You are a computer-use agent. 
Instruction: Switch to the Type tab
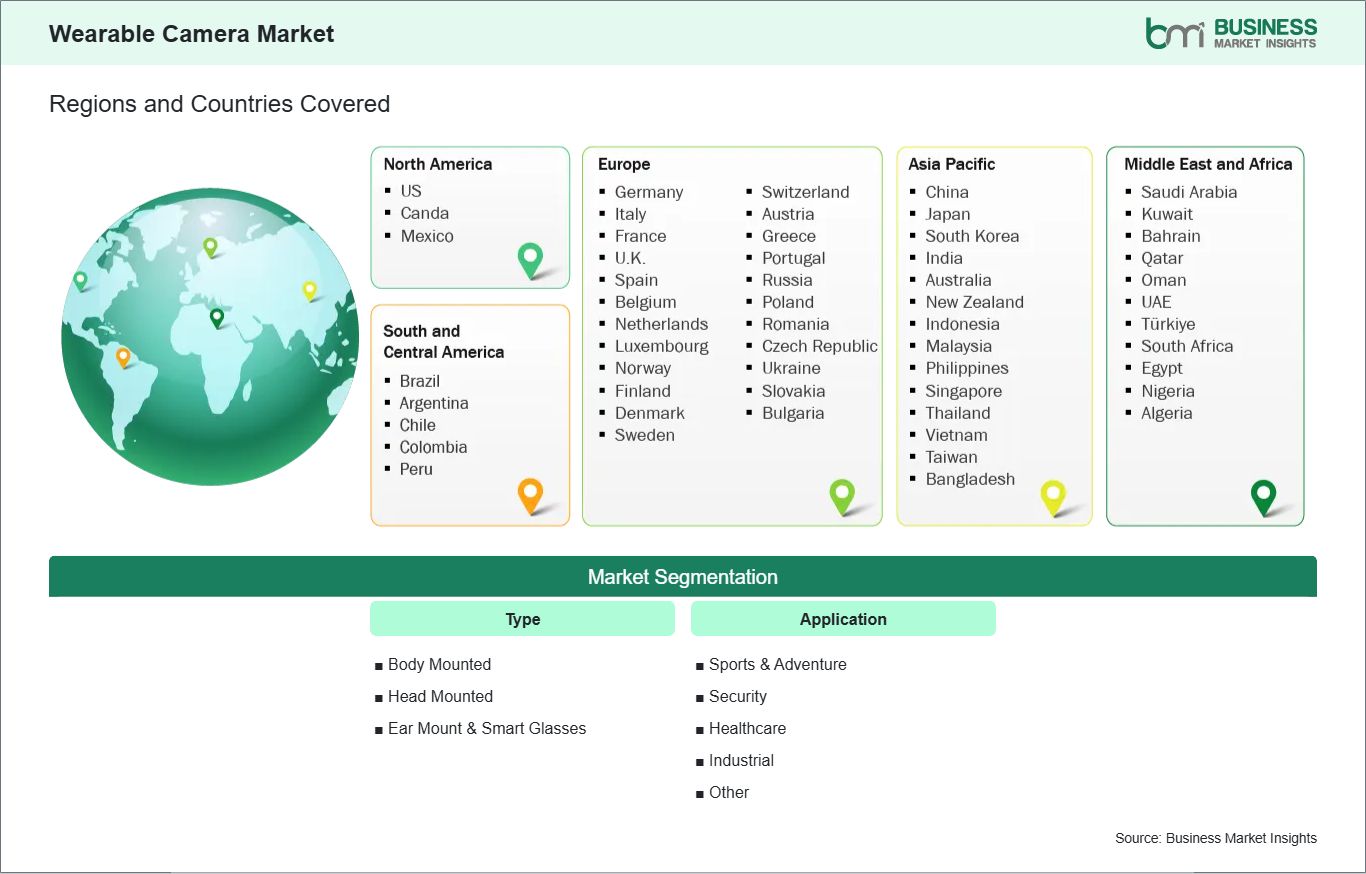pos(522,618)
